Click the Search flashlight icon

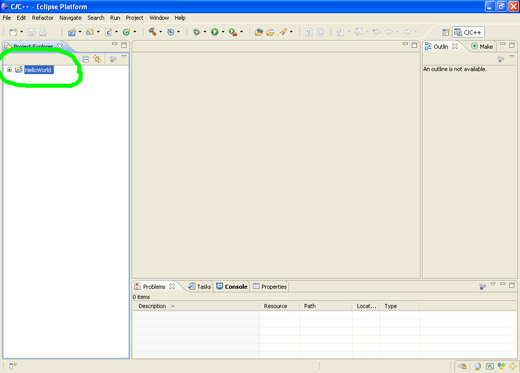click(283, 32)
